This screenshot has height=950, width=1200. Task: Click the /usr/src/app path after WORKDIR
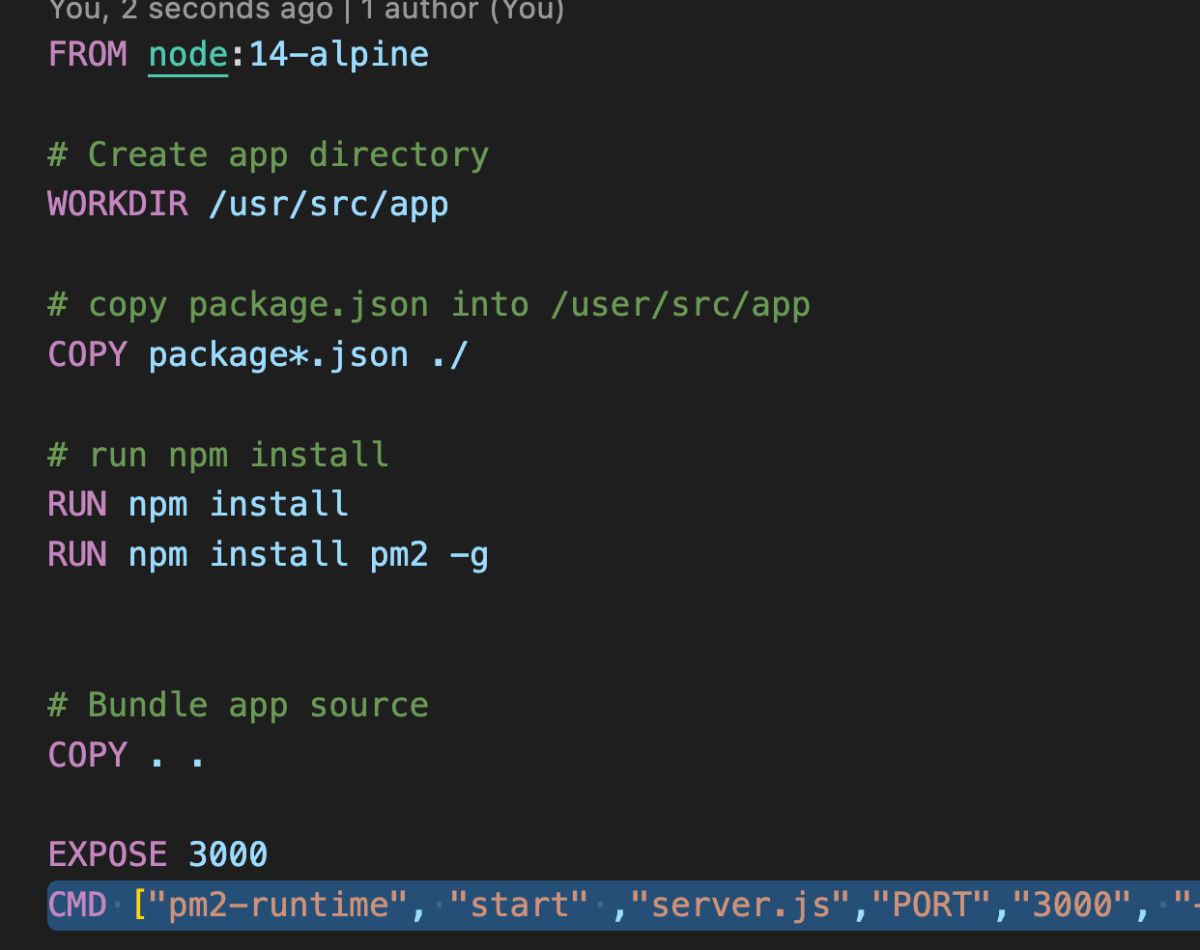(329, 205)
